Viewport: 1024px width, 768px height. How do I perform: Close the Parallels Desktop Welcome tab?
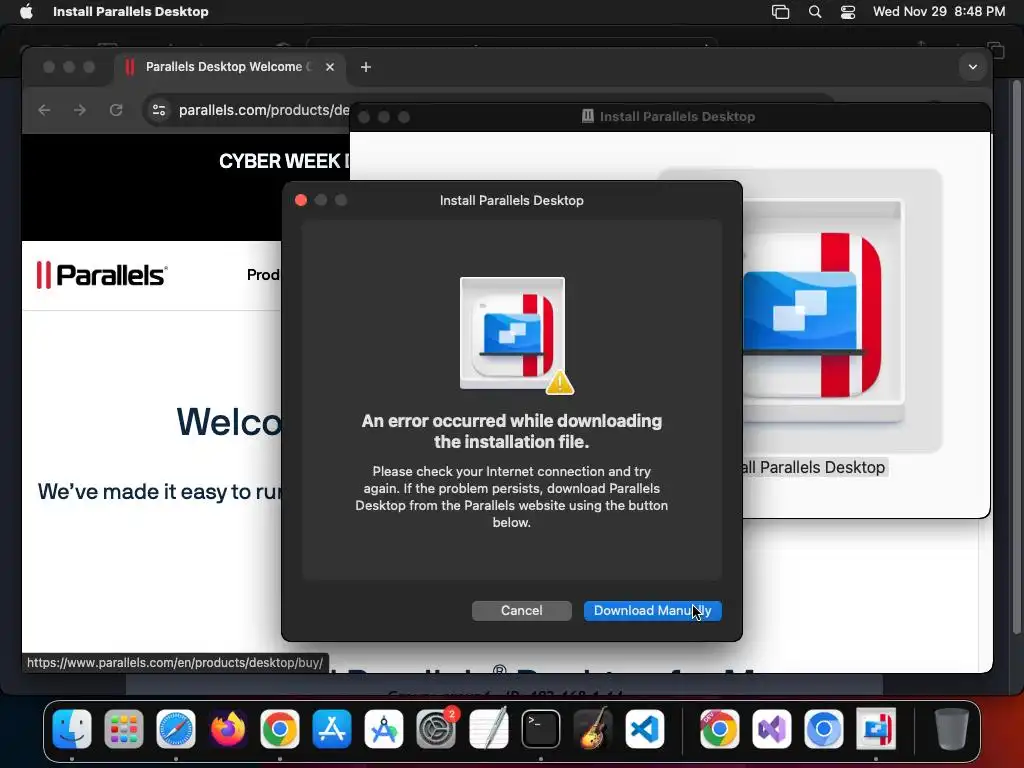point(330,67)
